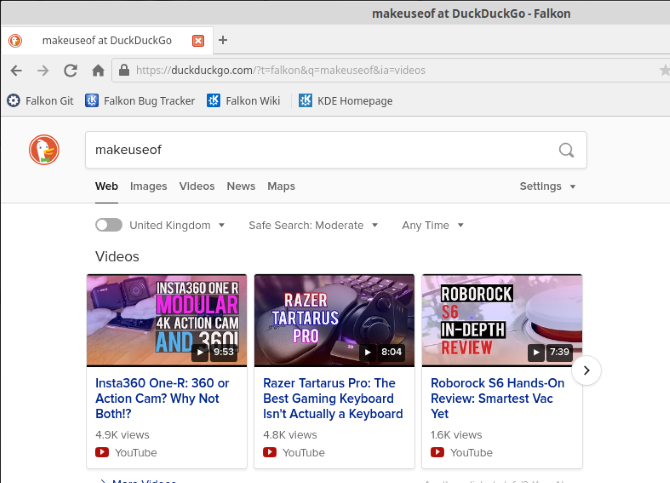The height and width of the screenshot is (483, 670).
Task: Click the Roborock S6 video thumbnail
Action: pos(502,321)
